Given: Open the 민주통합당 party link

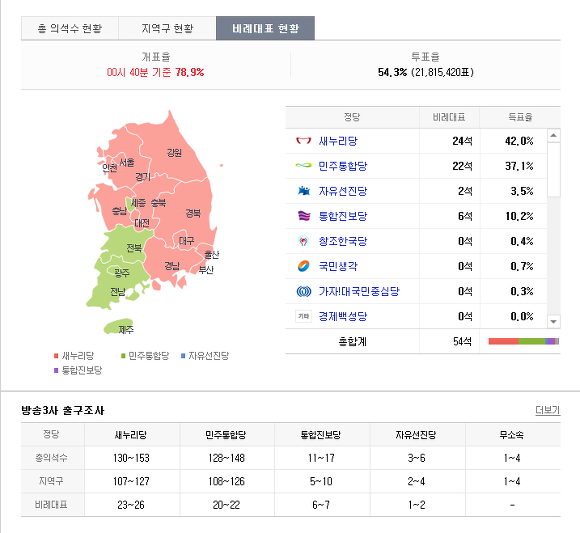Looking at the screenshot, I should 343,166.
